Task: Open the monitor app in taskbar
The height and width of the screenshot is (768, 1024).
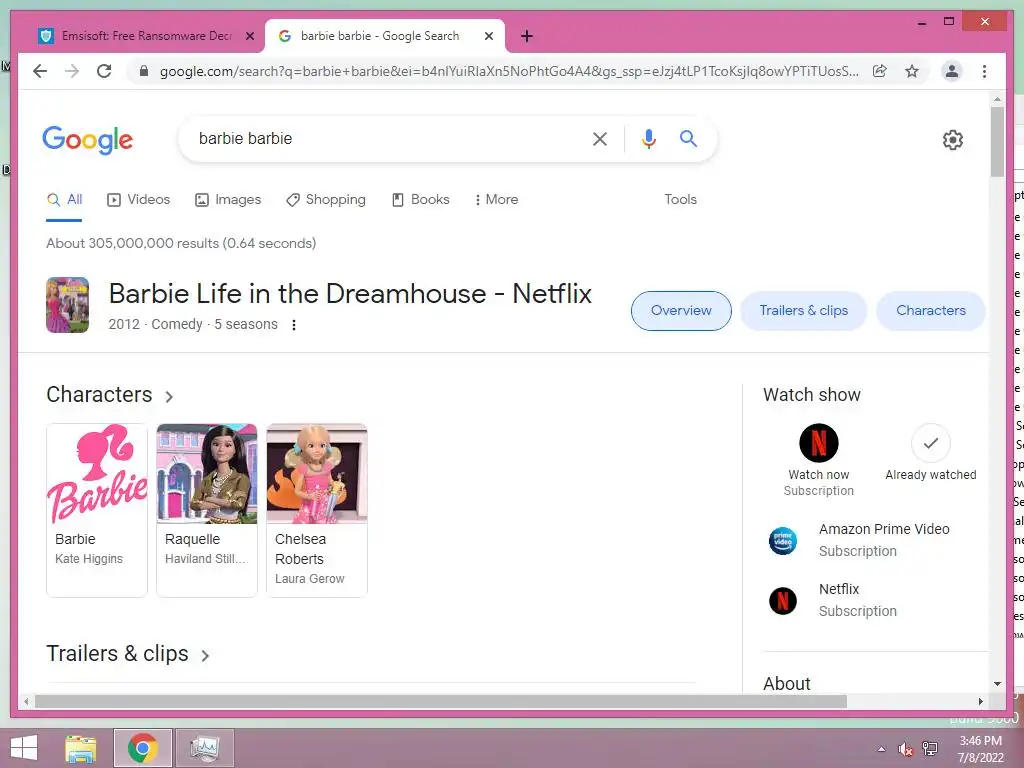Action: pyautogui.click(x=205, y=748)
